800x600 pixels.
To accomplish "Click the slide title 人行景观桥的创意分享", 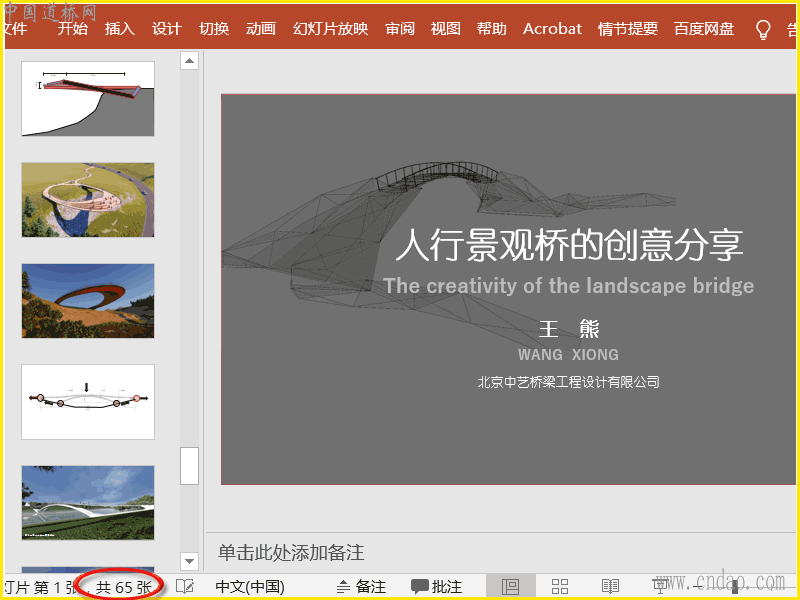I will click(x=568, y=245).
